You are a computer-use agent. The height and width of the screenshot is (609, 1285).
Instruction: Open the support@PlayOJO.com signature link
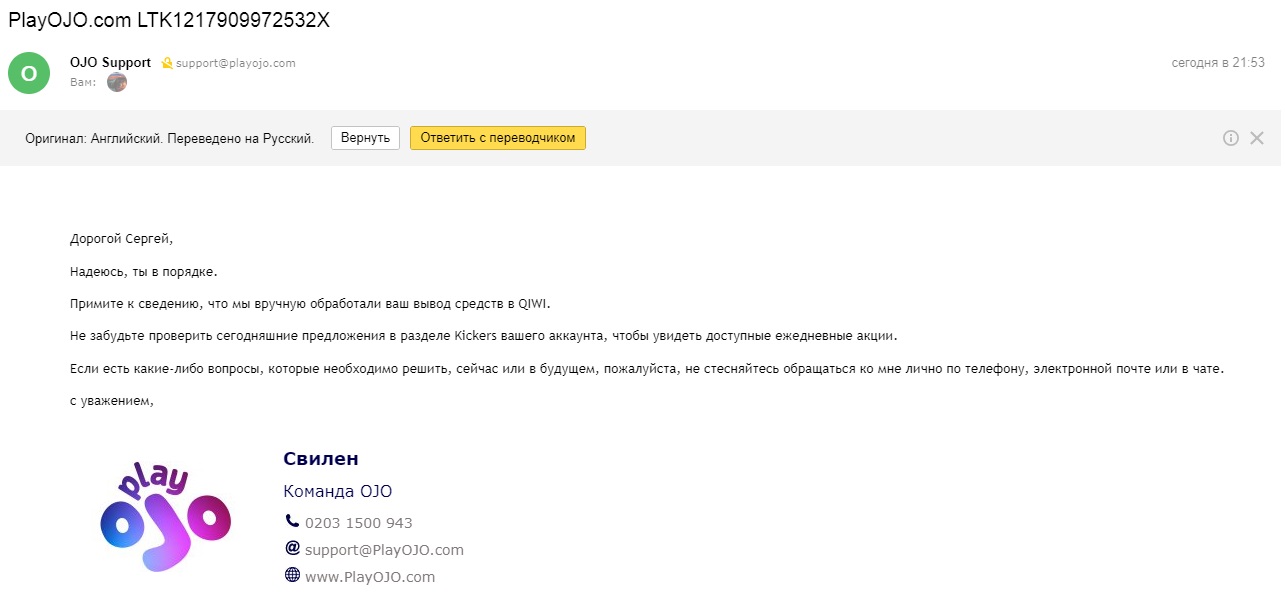click(384, 550)
